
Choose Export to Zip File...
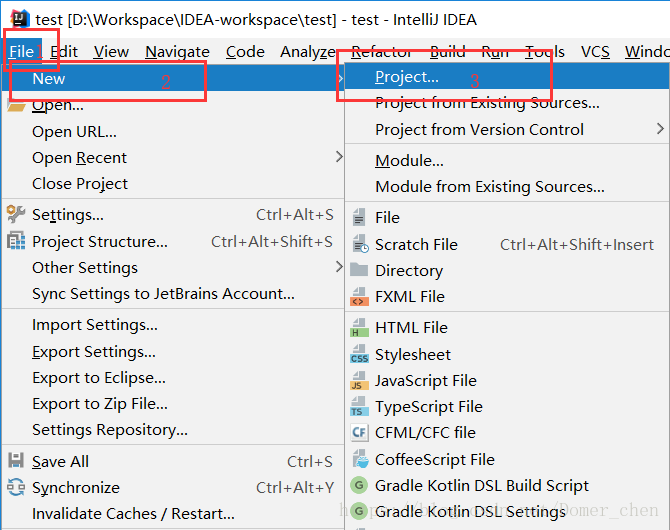(173, 404)
